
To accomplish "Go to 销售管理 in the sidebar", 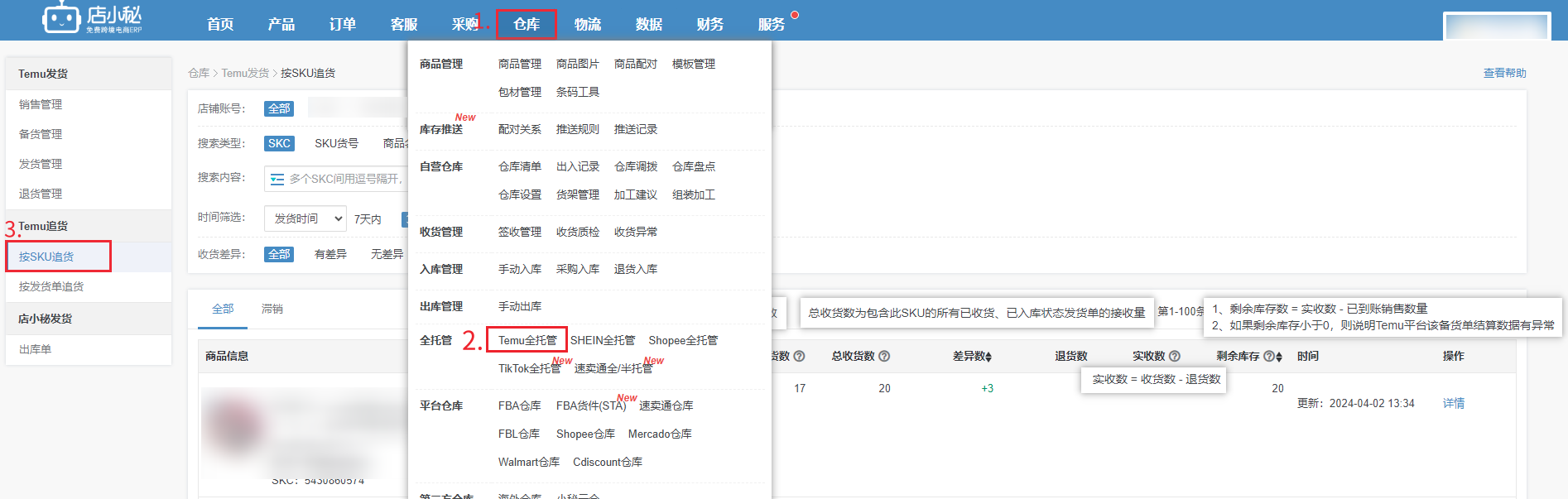I will pyautogui.click(x=41, y=104).
